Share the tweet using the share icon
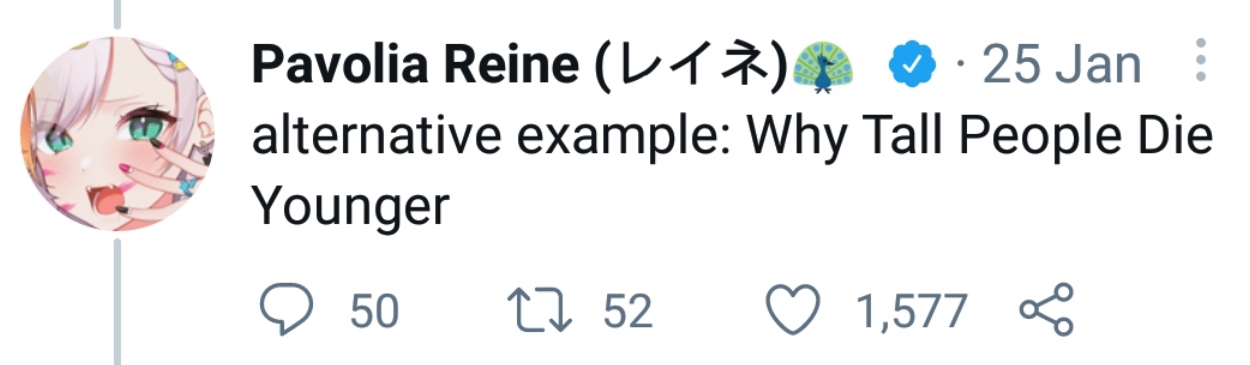 [x=1046, y=309]
